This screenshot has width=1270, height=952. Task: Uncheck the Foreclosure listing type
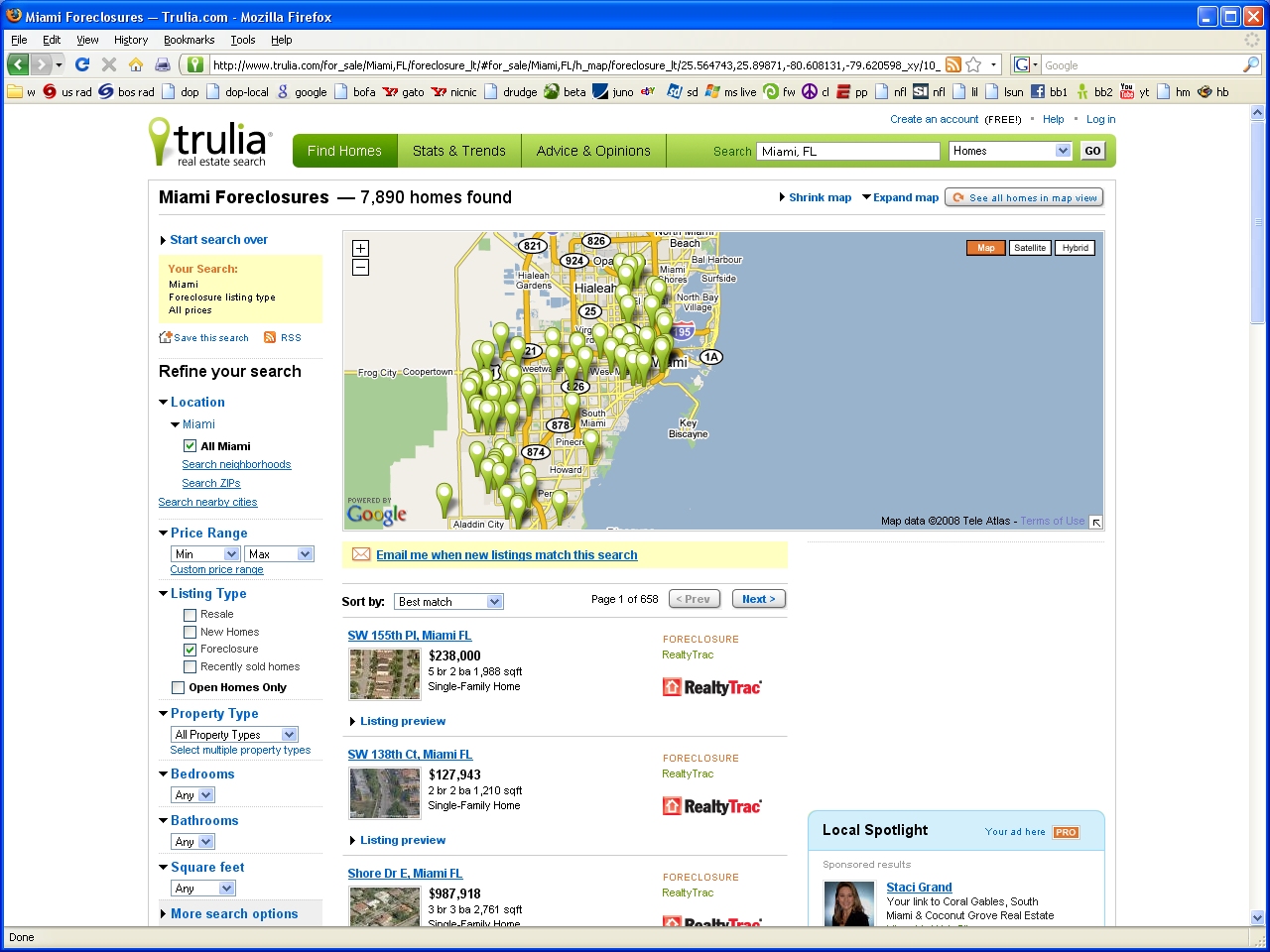190,650
